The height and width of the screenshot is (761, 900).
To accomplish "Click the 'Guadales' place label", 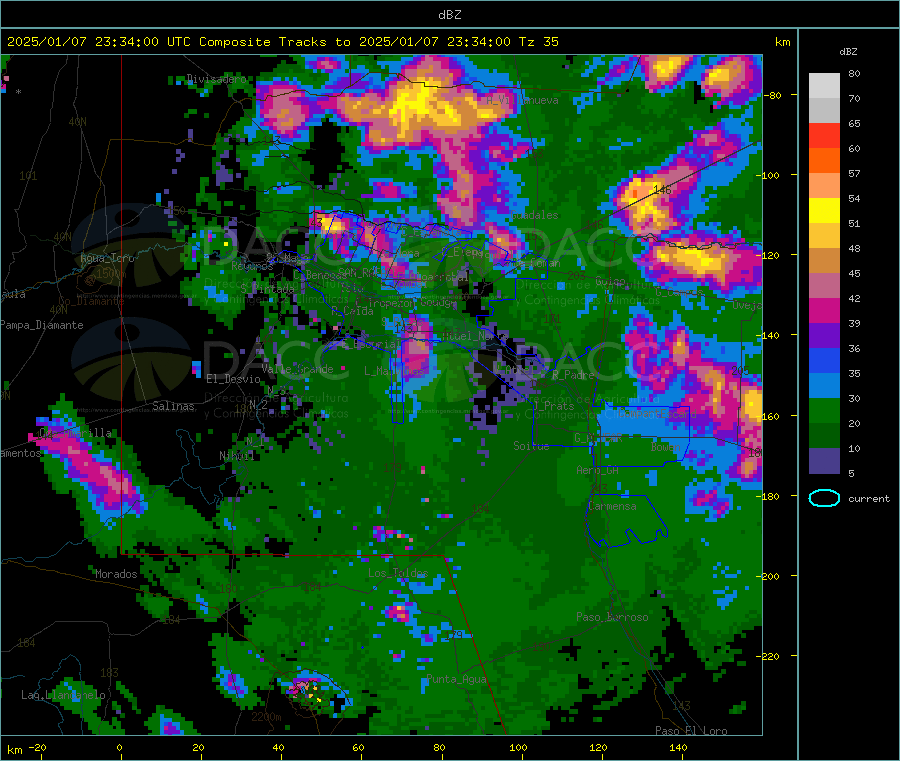I will 534,215.
